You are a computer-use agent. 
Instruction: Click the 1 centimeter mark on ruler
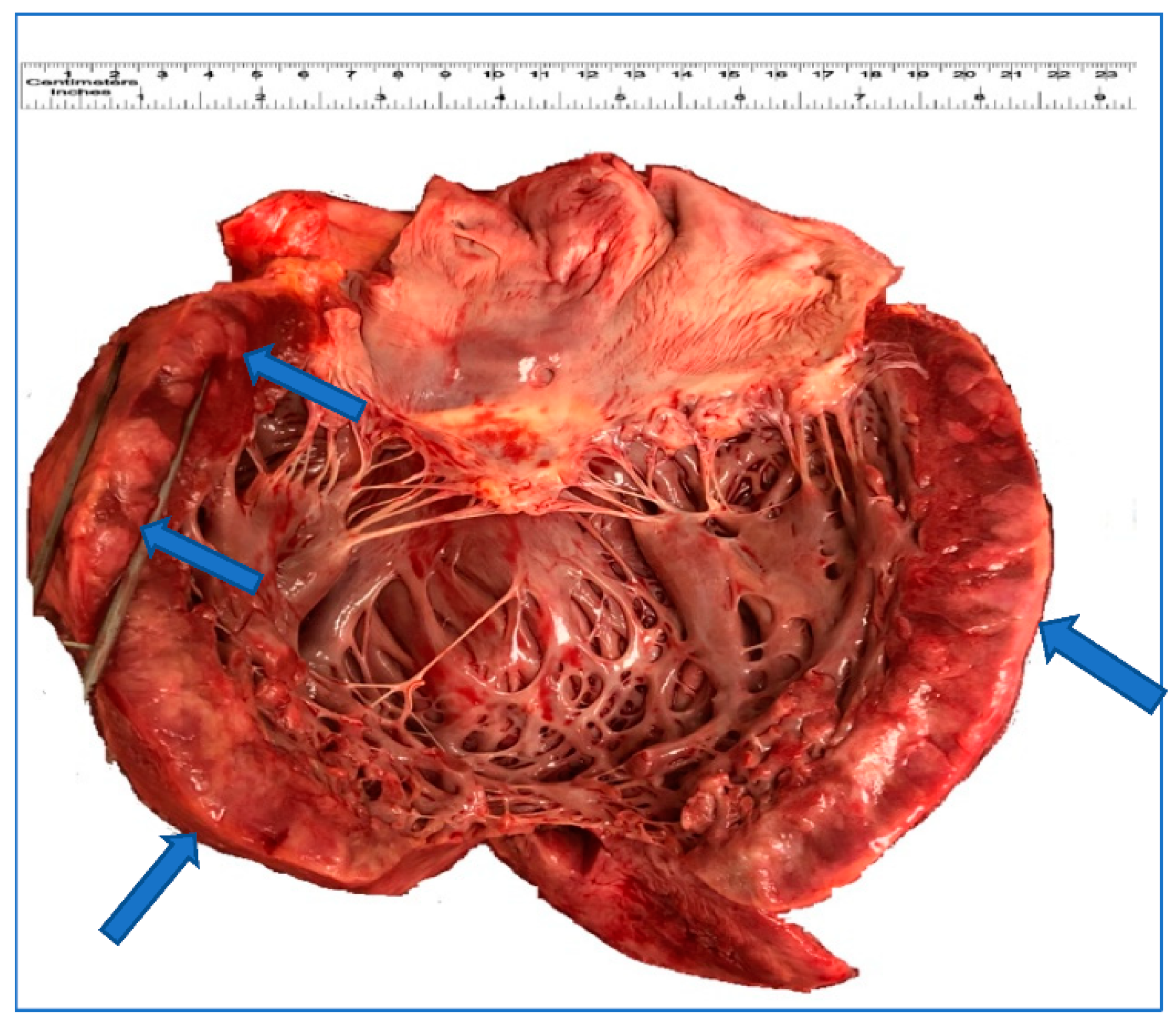(68, 75)
